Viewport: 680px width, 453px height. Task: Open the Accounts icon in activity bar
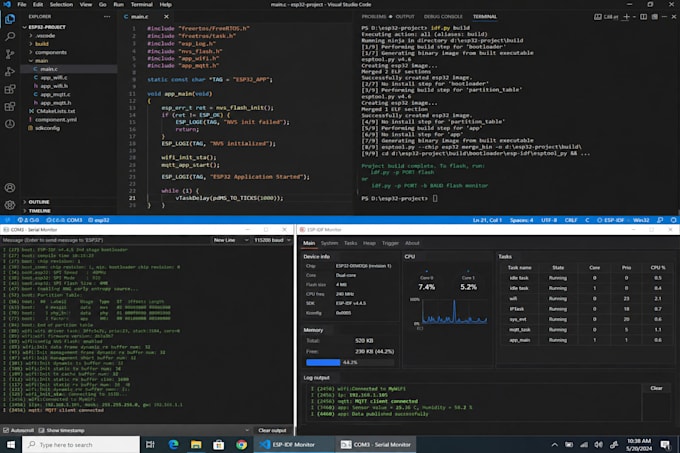click(x=10, y=188)
